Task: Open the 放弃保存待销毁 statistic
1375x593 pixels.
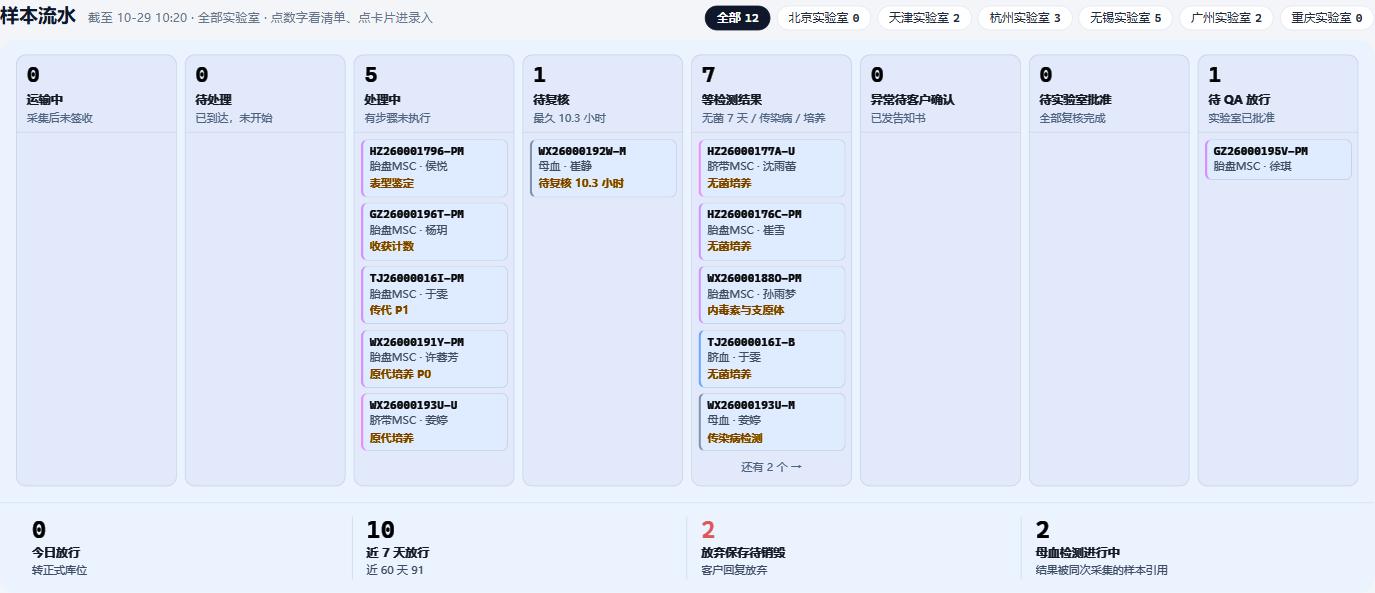Action: pyautogui.click(x=854, y=548)
